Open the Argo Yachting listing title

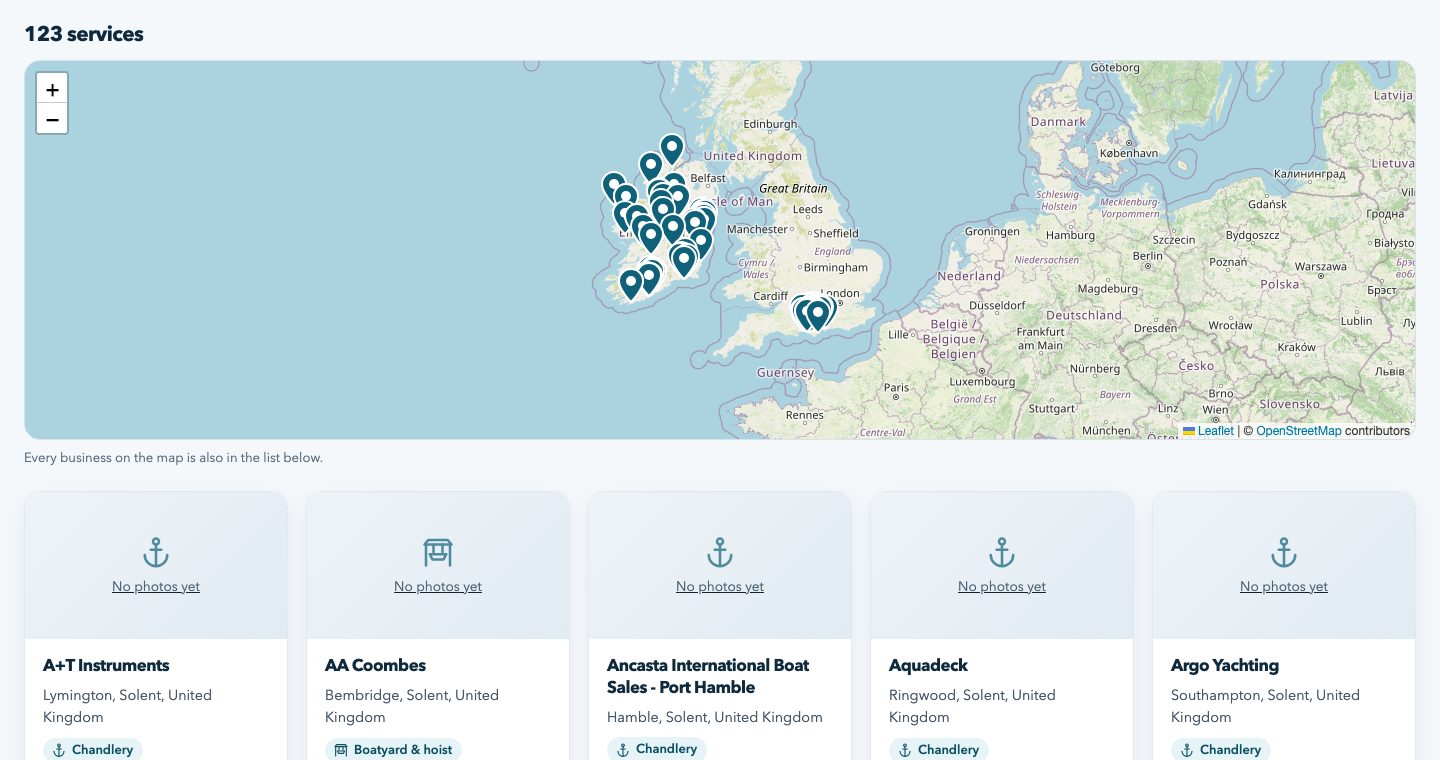click(1225, 665)
